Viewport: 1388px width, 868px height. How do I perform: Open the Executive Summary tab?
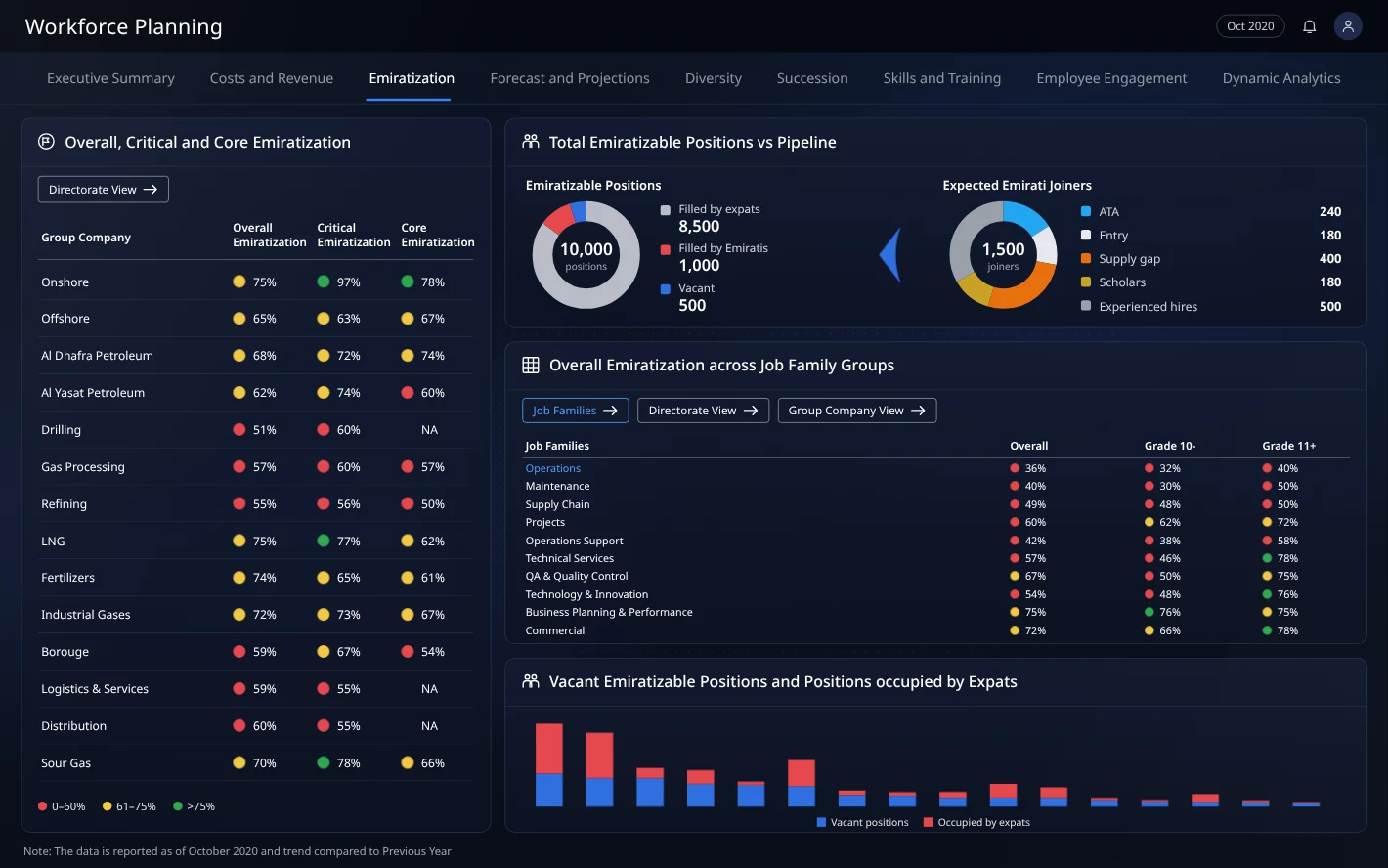(x=110, y=78)
